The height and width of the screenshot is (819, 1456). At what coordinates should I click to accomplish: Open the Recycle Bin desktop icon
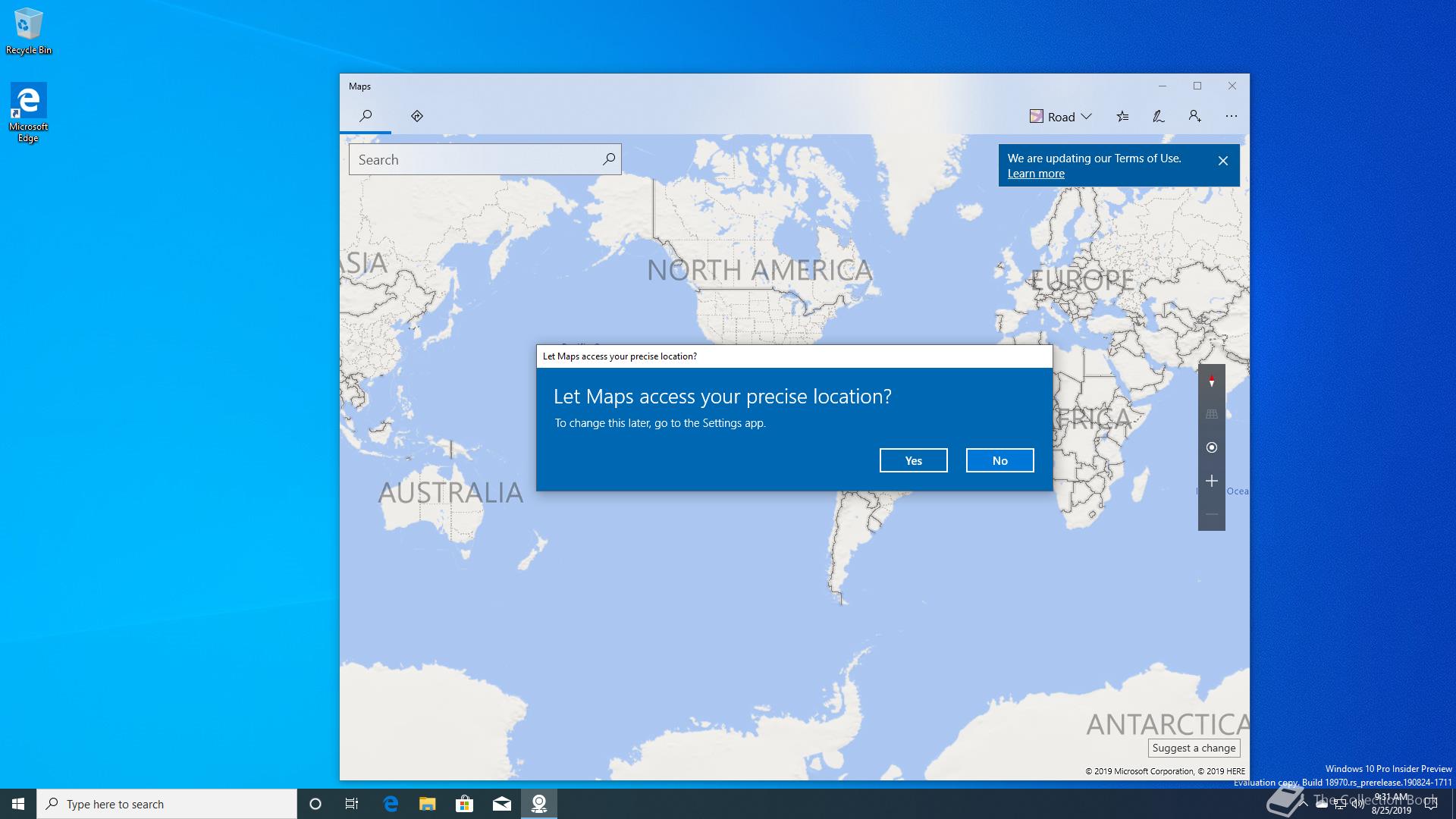point(29,32)
